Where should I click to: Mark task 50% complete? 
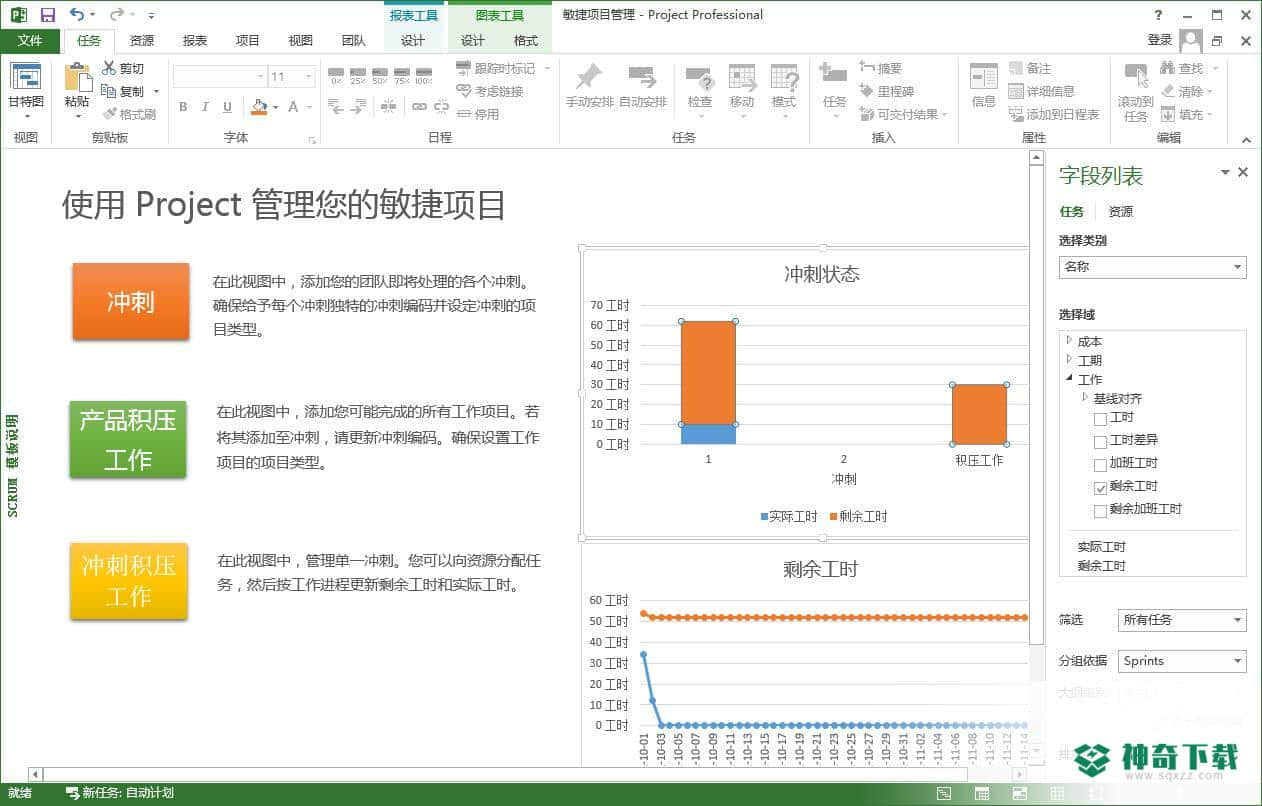(380, 76)
